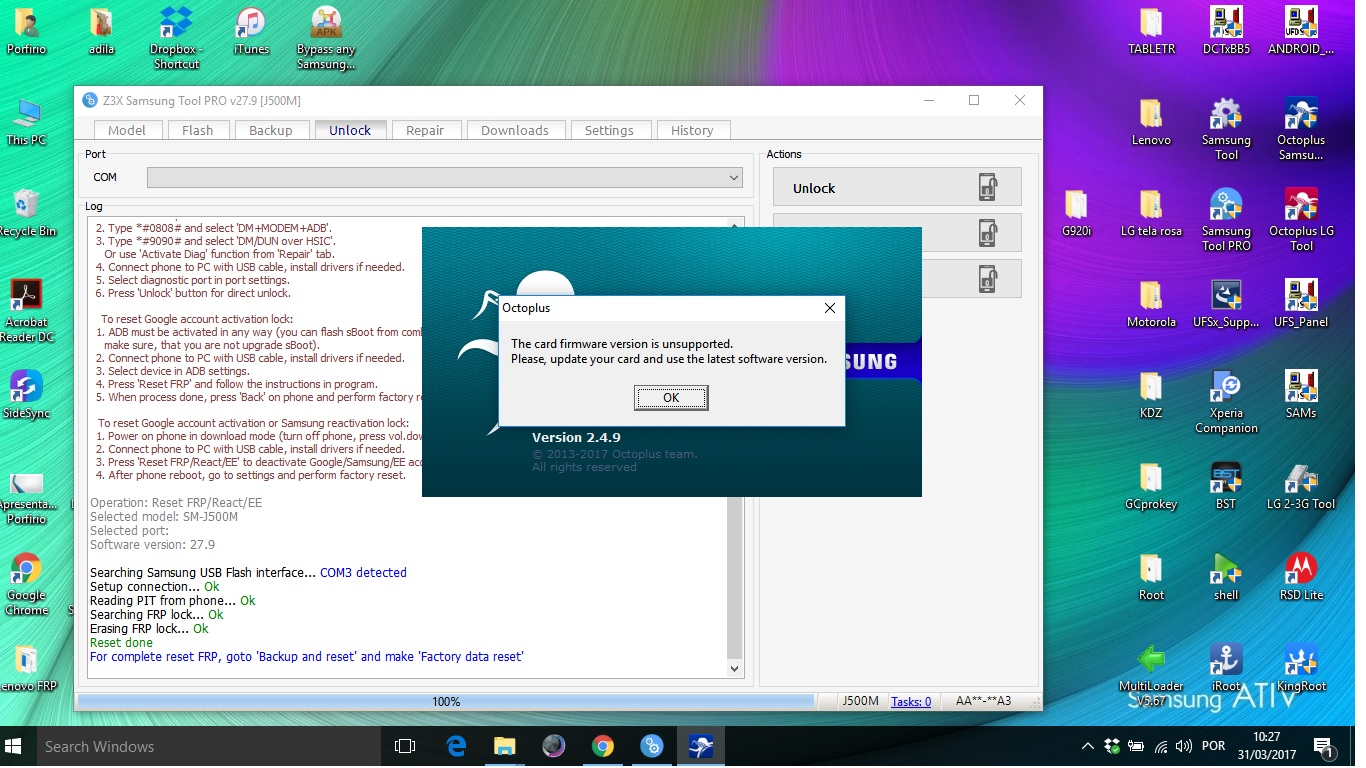Viewport: 1366px width, 768px height.
Task: Open This PC desktop icon
Action: [26, 124]
